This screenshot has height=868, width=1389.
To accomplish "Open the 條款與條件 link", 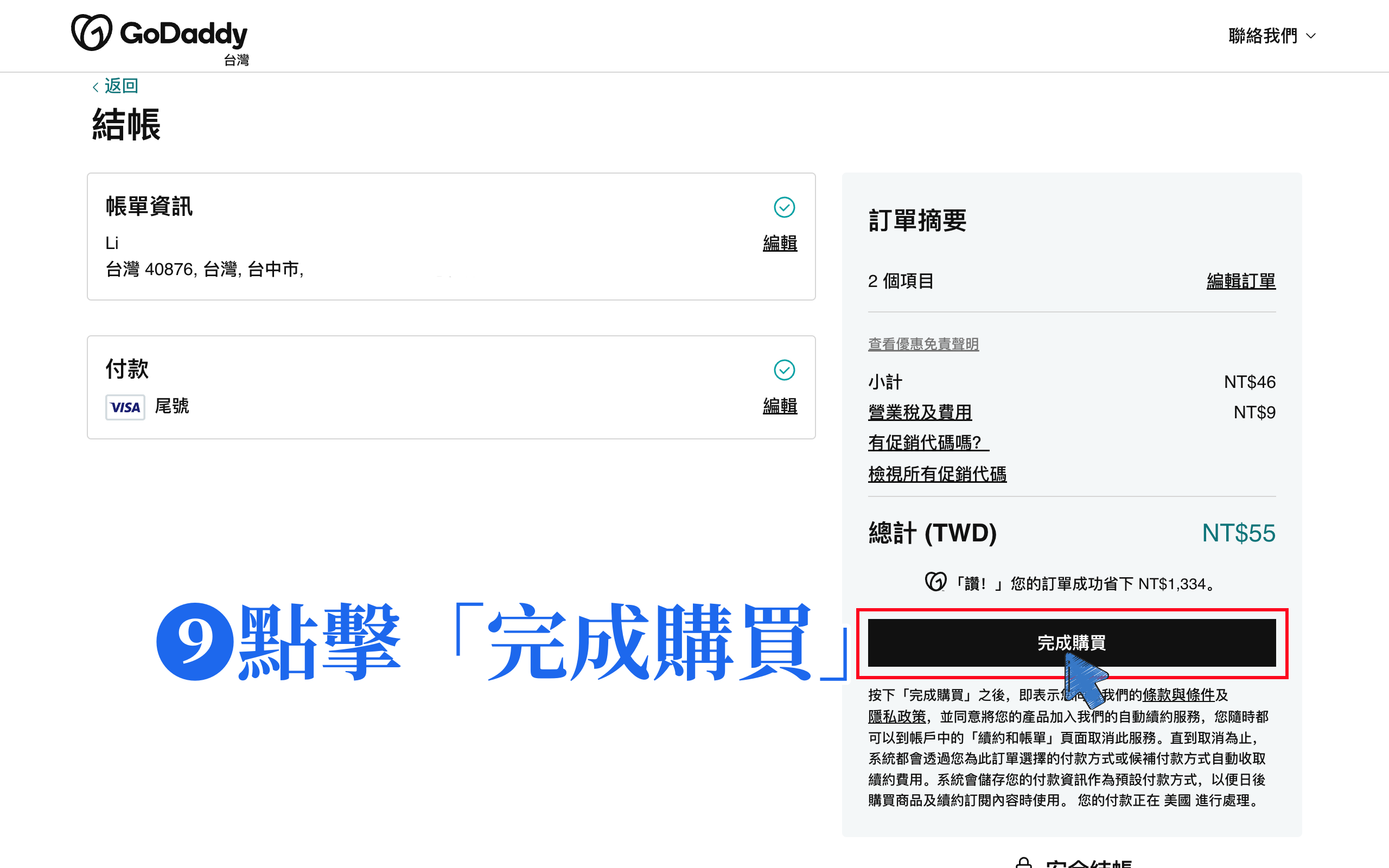I will (1178, 695).
